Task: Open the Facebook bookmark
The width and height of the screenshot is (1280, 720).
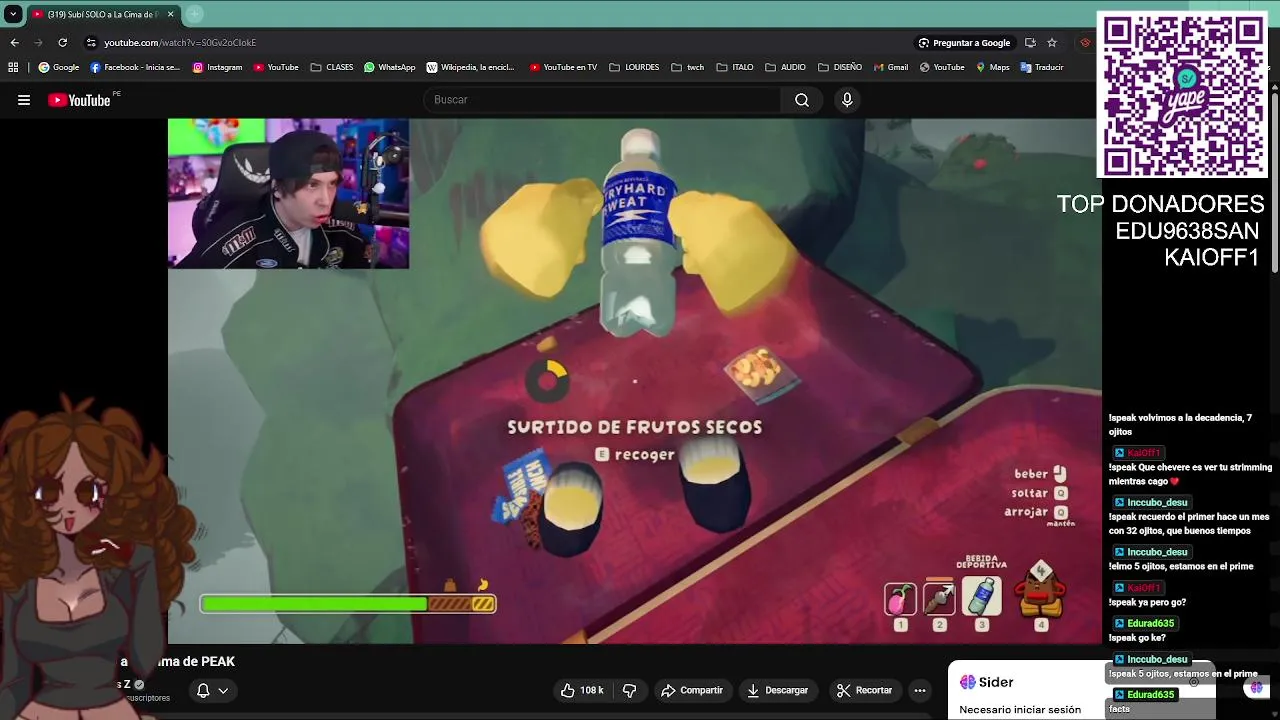Action: click(x=135, y=67)
